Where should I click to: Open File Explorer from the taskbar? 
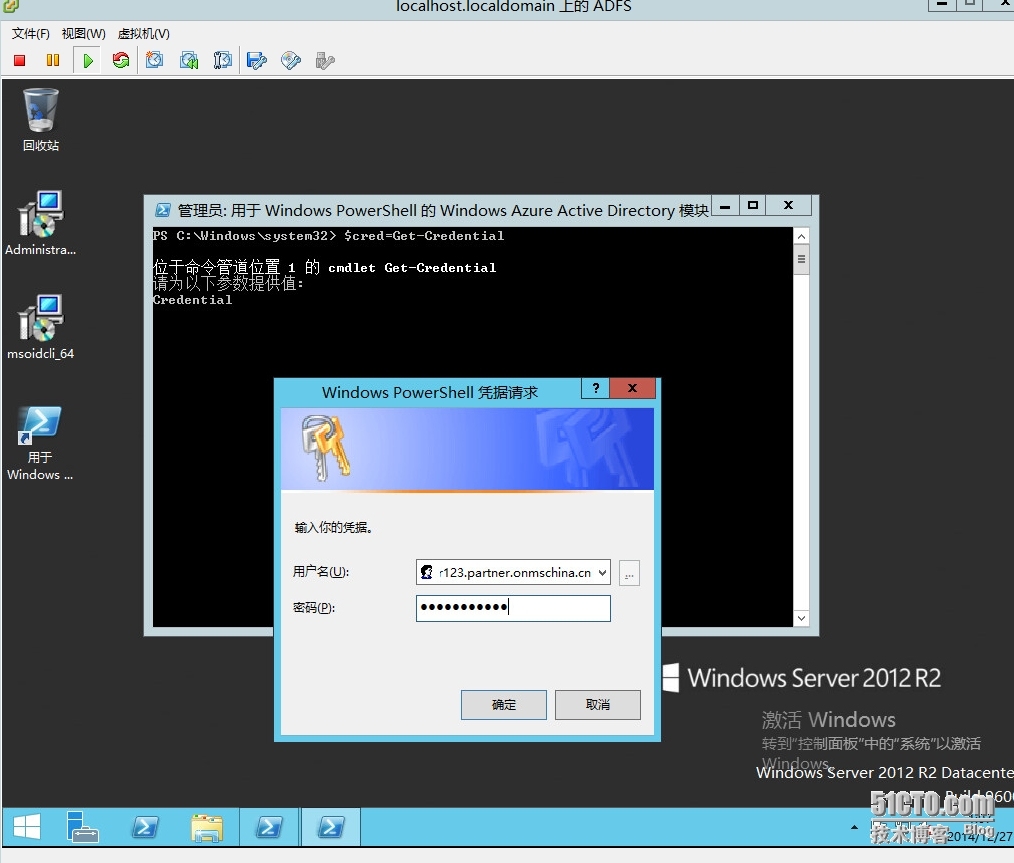[207, 827]
